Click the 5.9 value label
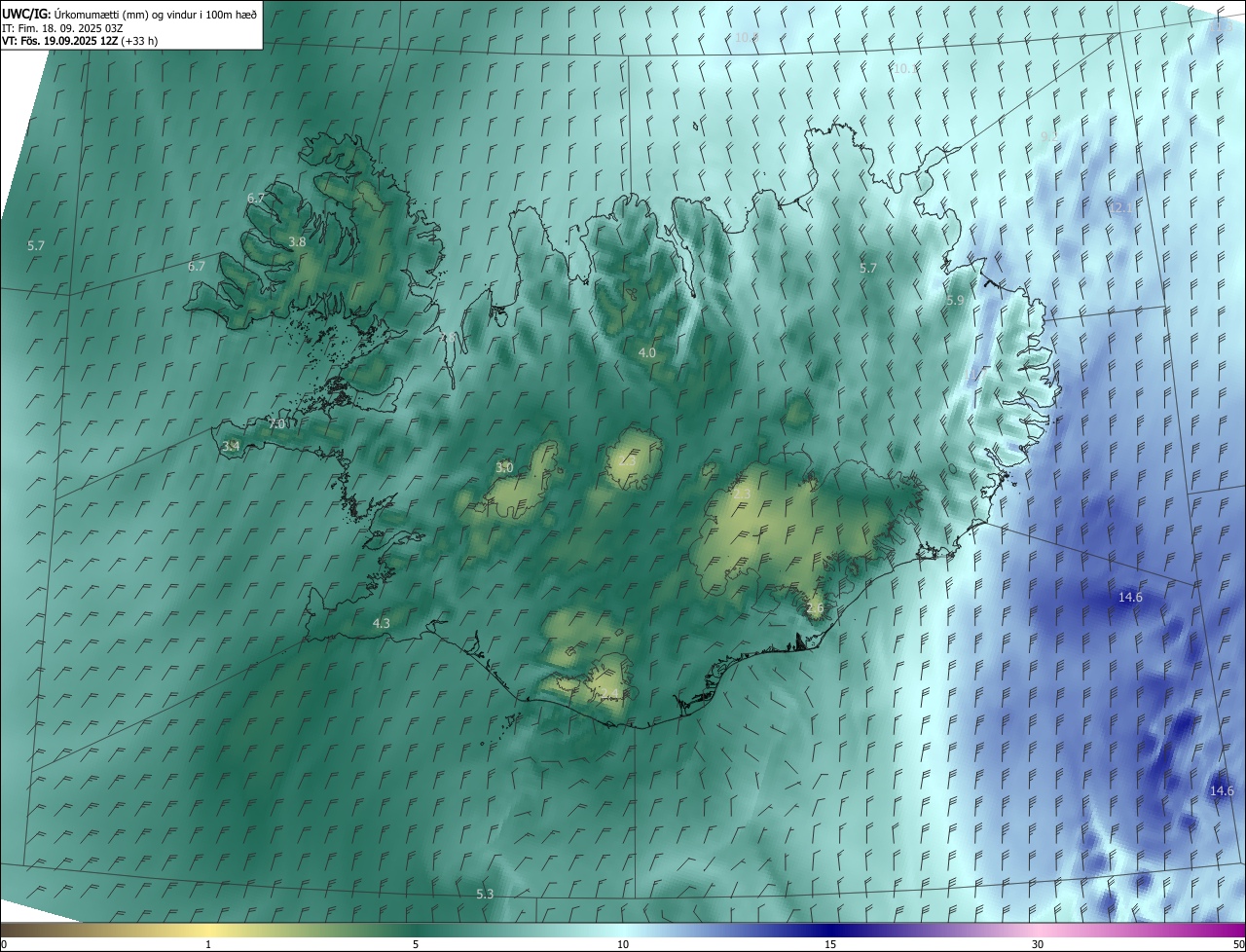Viewport: 1246px width, 952px height. [955, 301]
